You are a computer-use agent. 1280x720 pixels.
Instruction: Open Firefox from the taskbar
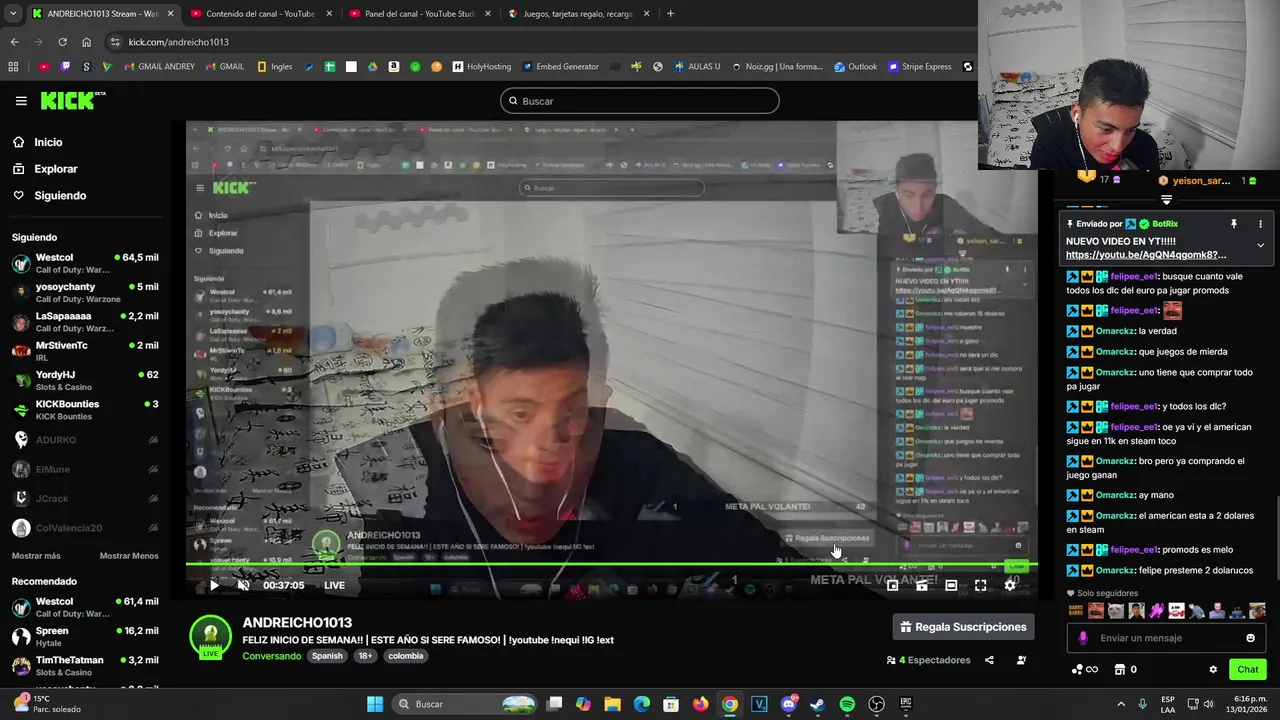click(701, 704)
